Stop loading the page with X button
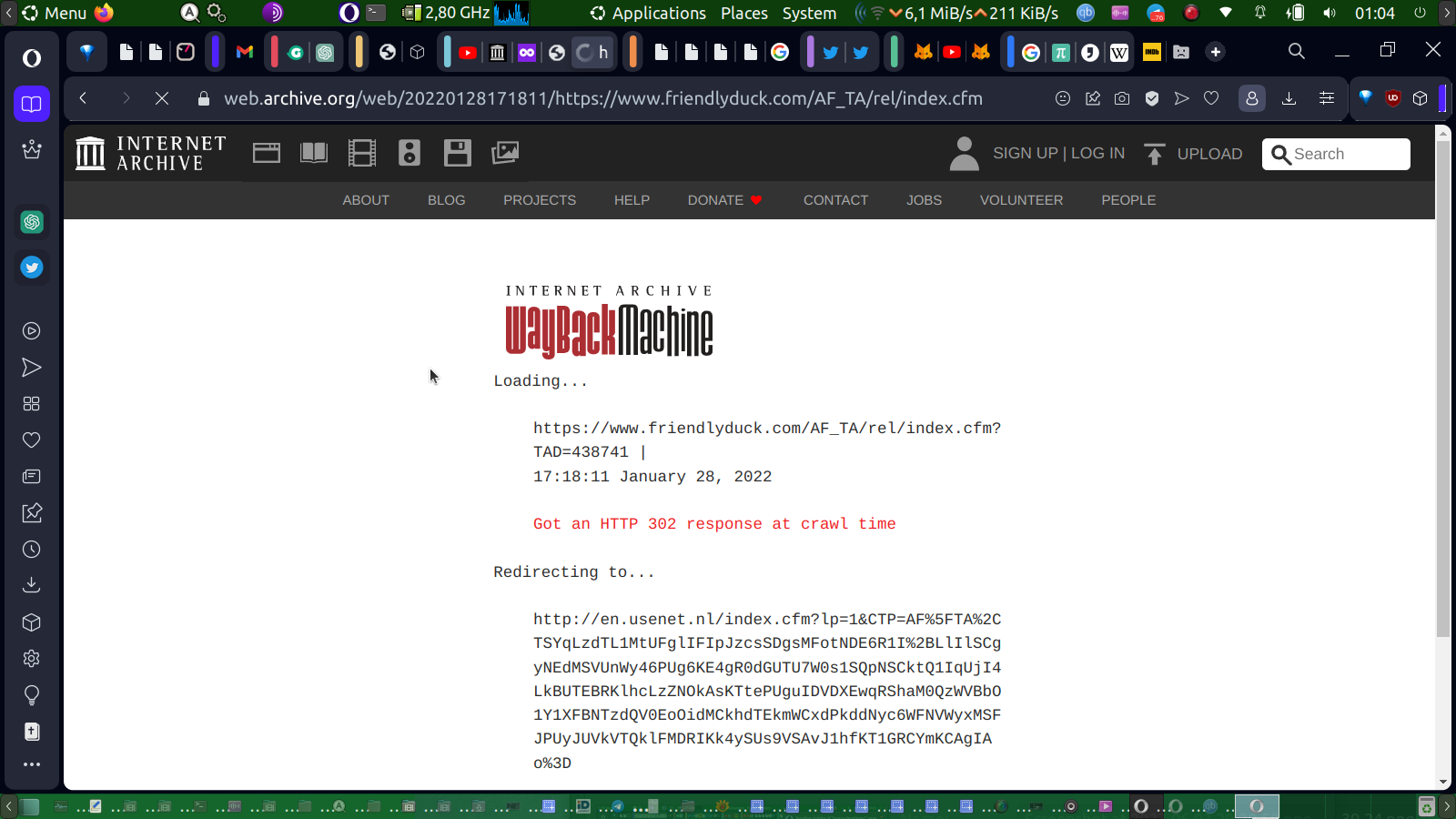The width and height of the screenshot is (1456, 819). 162,98
